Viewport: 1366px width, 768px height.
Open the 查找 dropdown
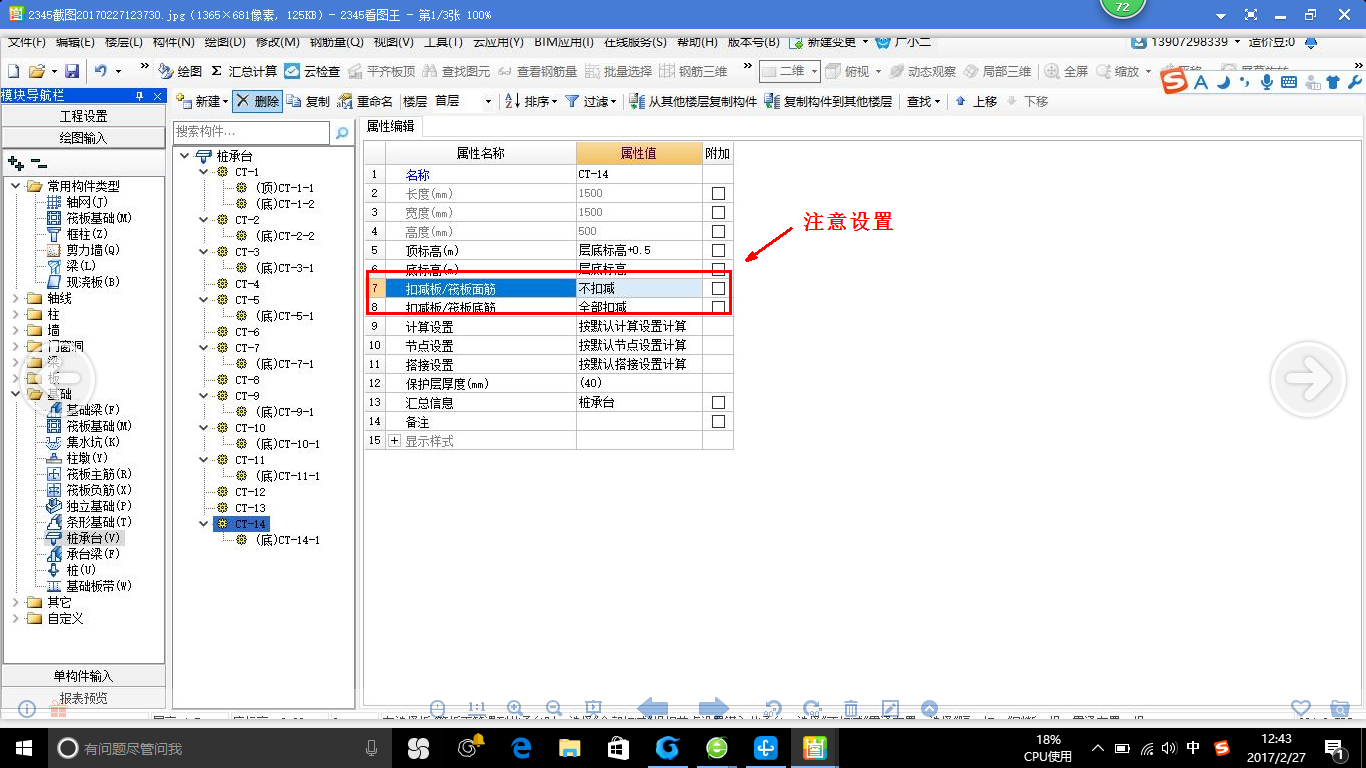tap(924, 101)
